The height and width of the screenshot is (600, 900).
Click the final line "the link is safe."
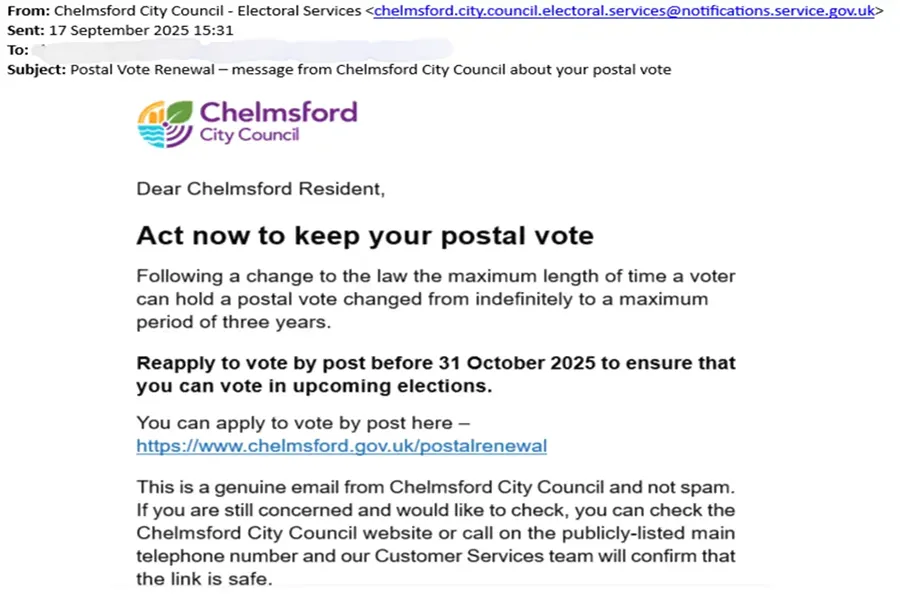coord(203,579)
